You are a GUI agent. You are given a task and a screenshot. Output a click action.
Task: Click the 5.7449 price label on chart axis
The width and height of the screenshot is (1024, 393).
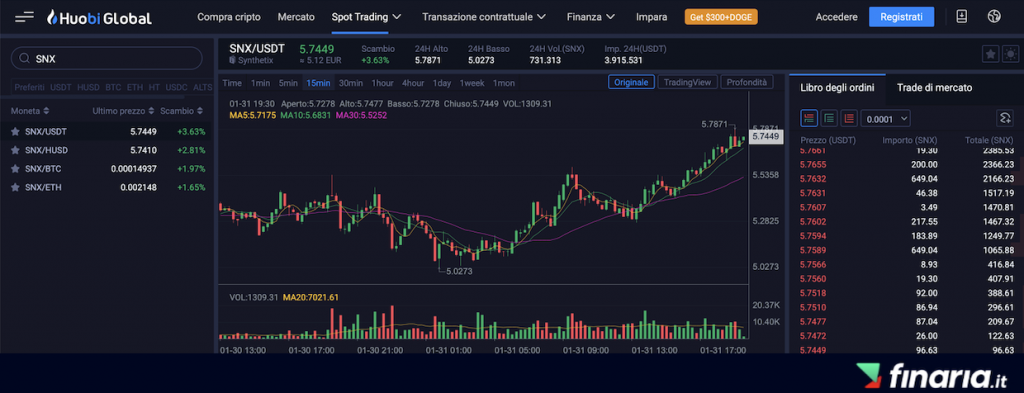pyautogui.click(x=765, y=136)
